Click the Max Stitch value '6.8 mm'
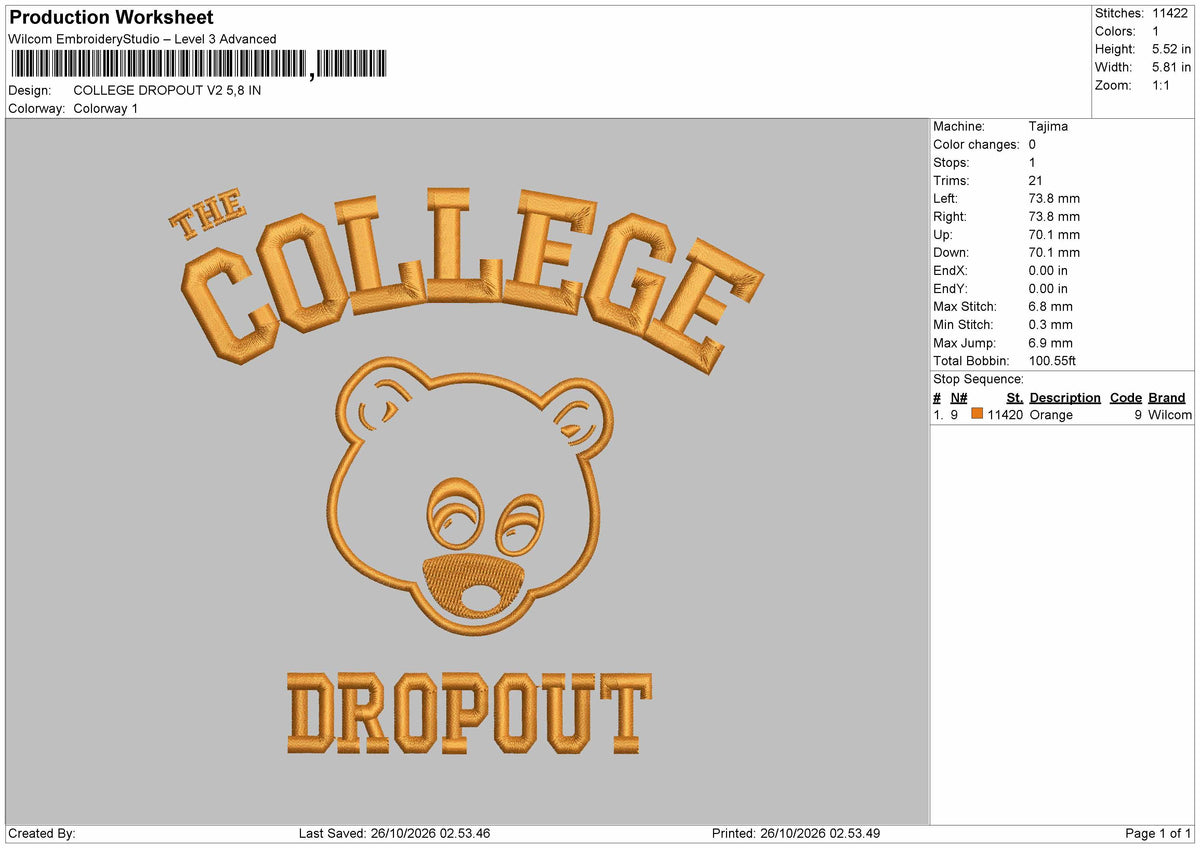The width and height of the screenshot is (1200, 848). (1050, 306)
